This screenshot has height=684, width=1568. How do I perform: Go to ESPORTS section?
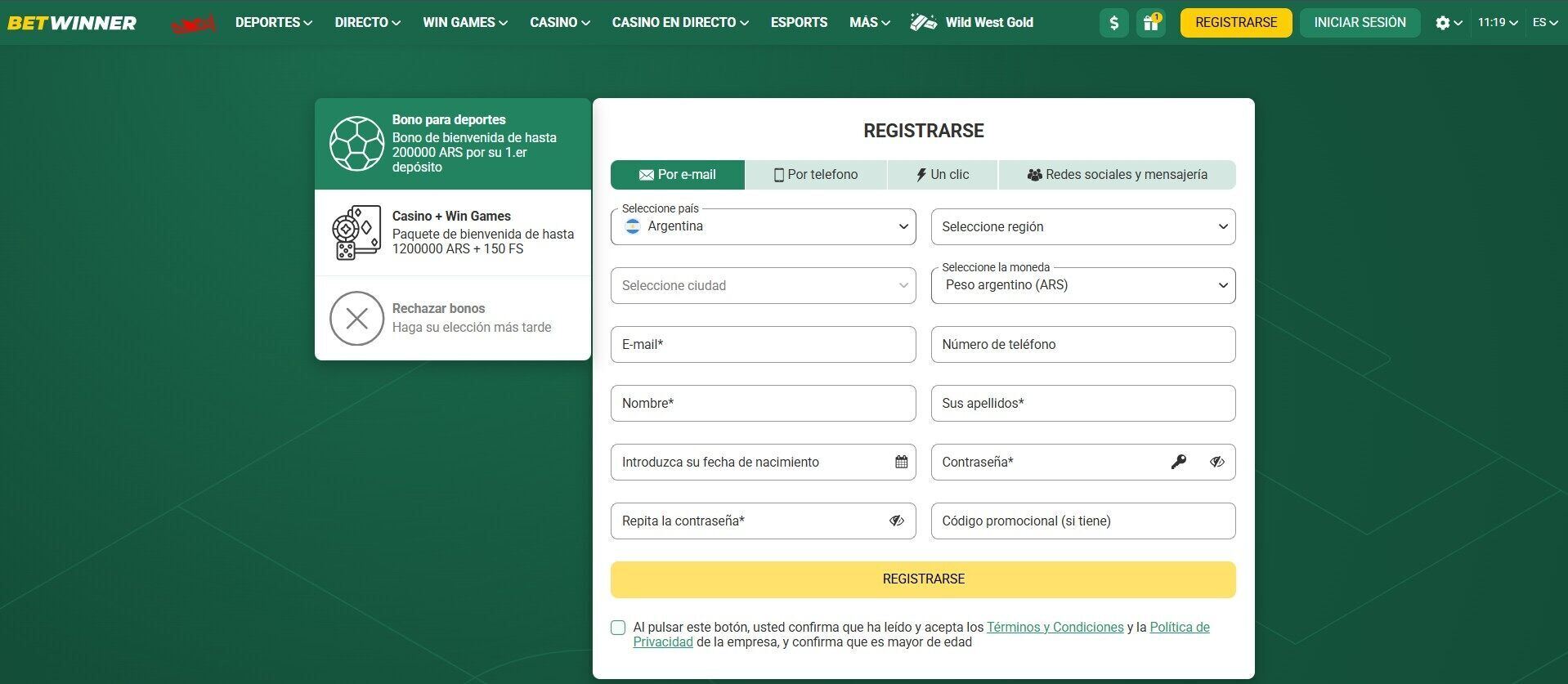[799, 23]
